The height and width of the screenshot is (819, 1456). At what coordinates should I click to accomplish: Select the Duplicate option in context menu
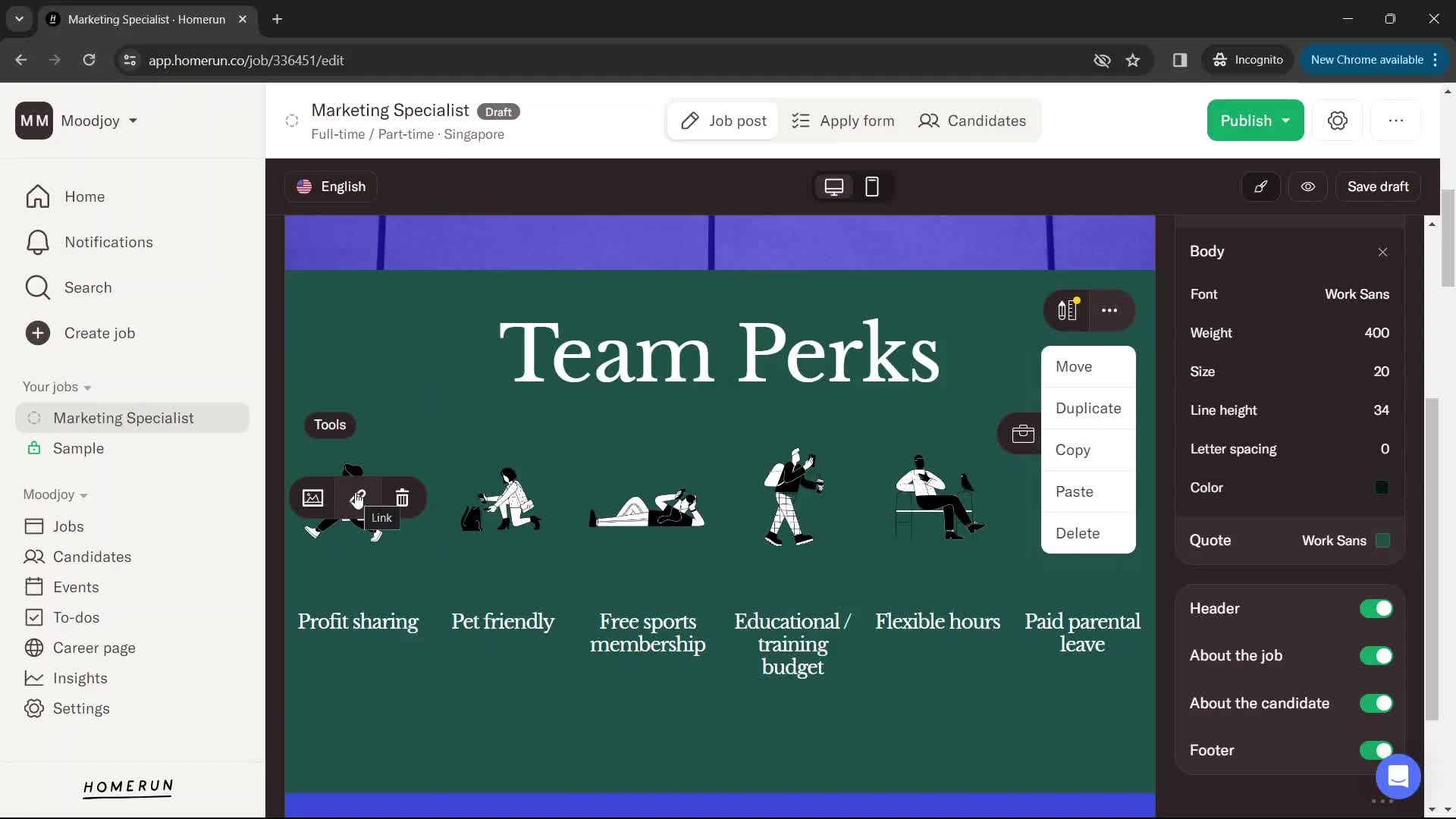(x=1089, y=407)
